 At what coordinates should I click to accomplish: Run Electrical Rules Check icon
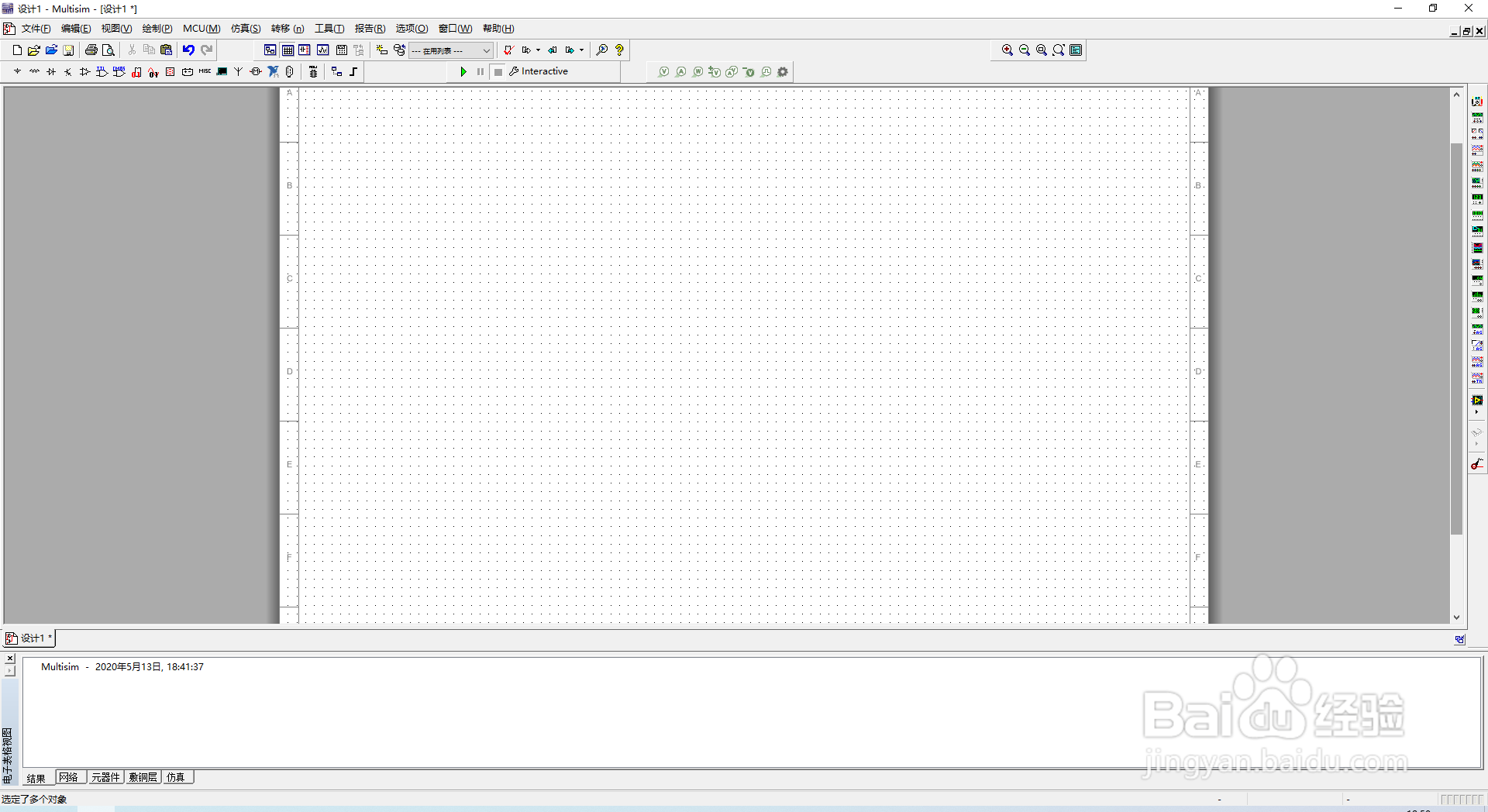coord(508,50)
